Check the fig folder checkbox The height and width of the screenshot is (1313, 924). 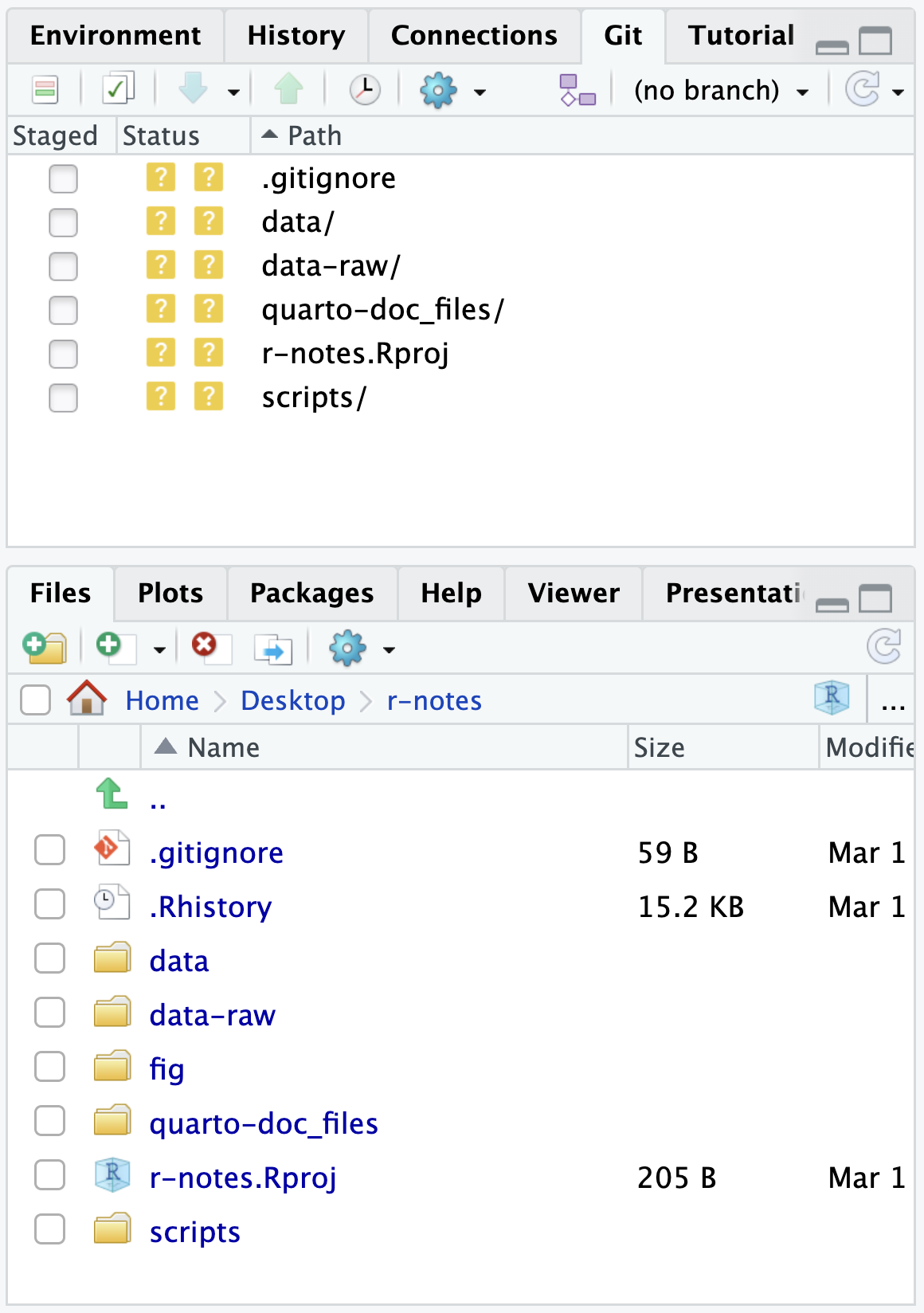pyautogui.click(x=49, y=1067)
